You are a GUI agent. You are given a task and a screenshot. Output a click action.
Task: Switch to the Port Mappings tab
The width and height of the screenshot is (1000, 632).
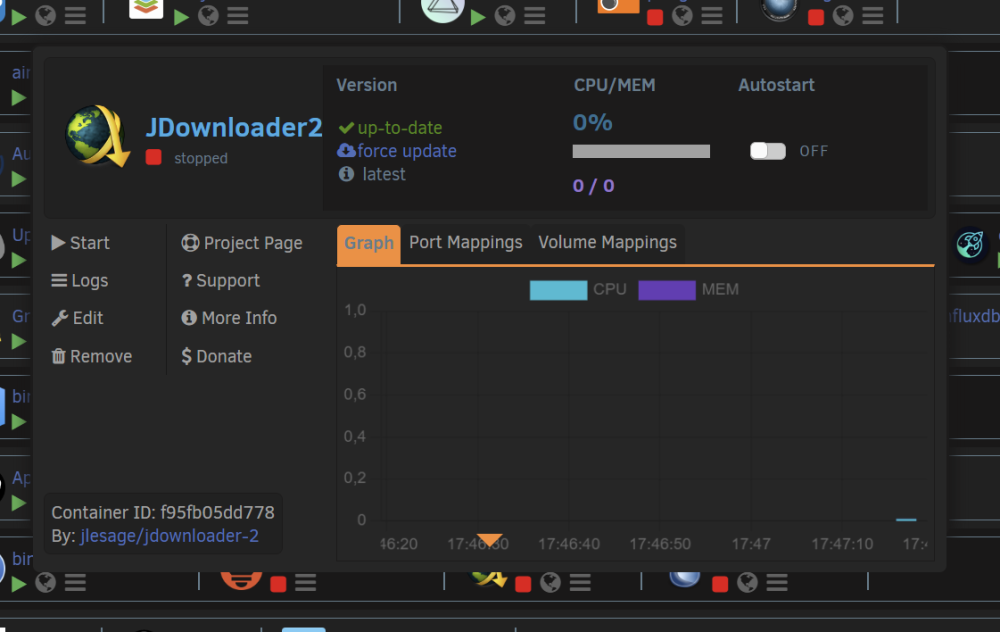tap(466, 242)
